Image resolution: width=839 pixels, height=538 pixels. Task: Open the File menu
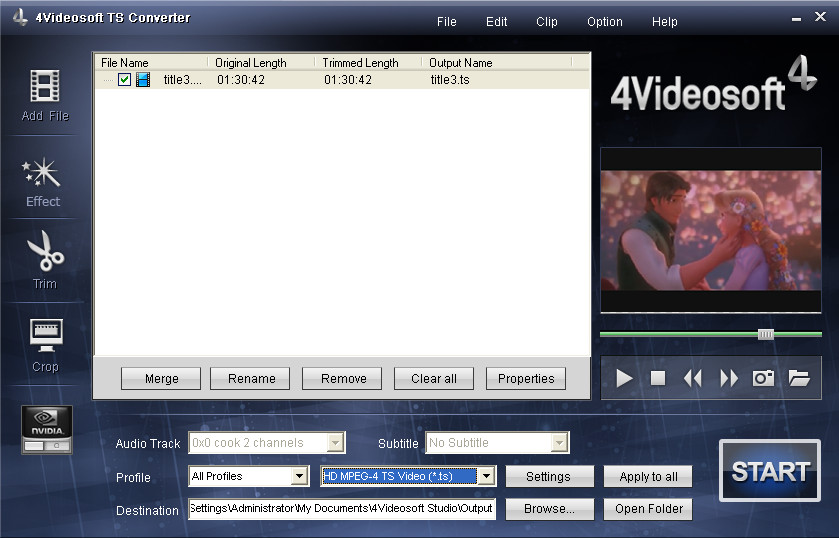446,22
